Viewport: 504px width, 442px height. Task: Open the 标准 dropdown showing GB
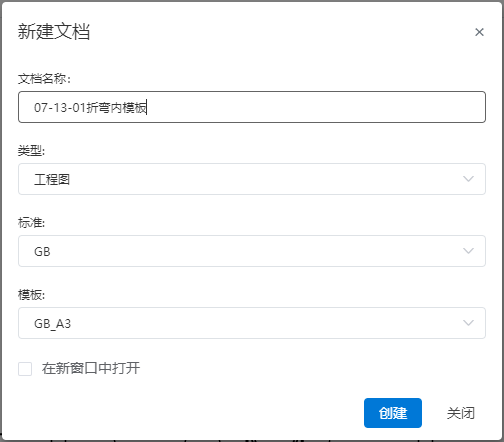[x=252, y=251]
